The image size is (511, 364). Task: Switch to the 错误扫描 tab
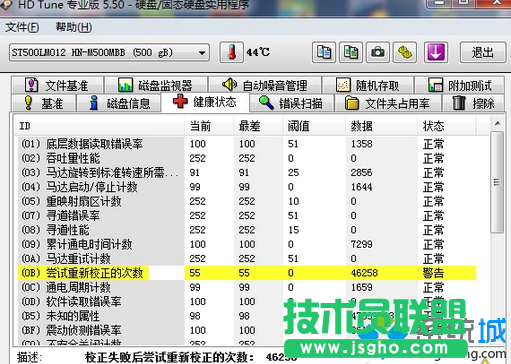click(x=291, y=103)
